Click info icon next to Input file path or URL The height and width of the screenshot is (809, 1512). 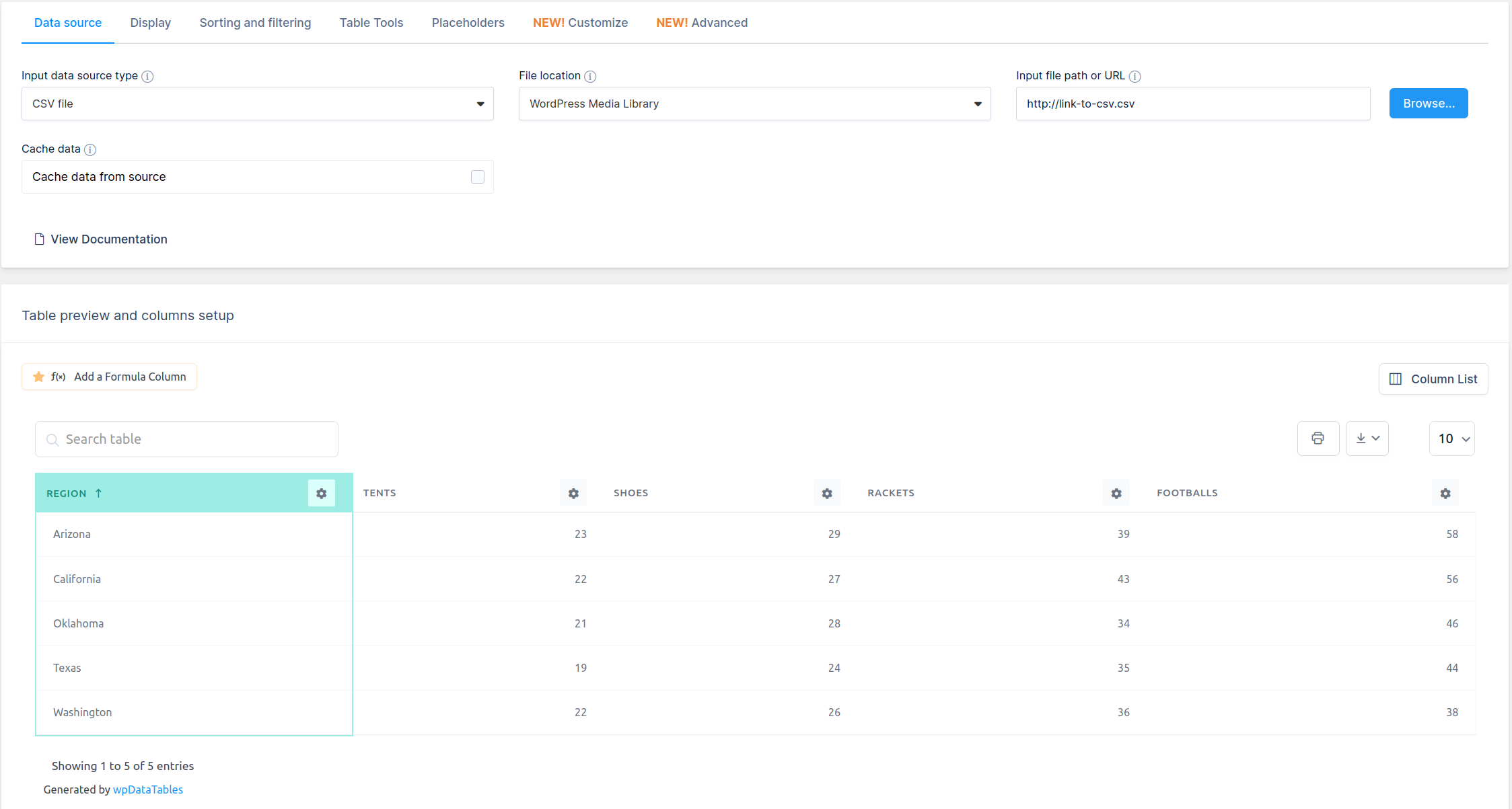pyautogui.click(x=1135, y=77)
